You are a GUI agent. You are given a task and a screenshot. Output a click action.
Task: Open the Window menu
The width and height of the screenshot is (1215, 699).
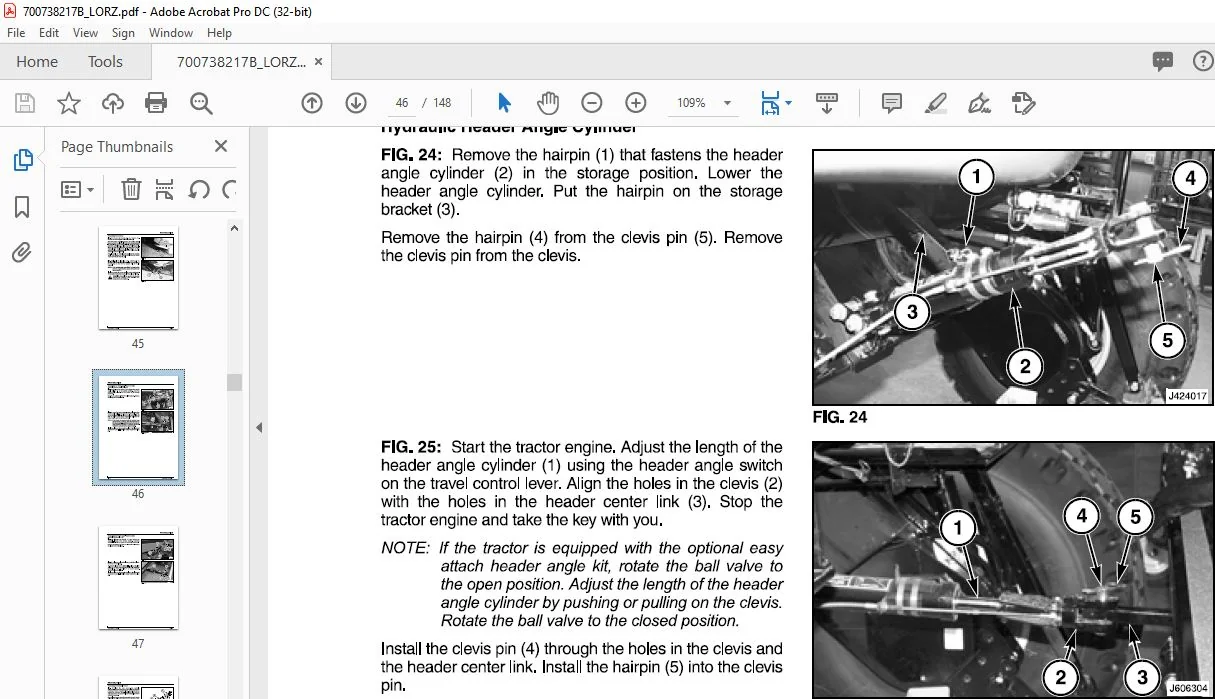[171, 33]
